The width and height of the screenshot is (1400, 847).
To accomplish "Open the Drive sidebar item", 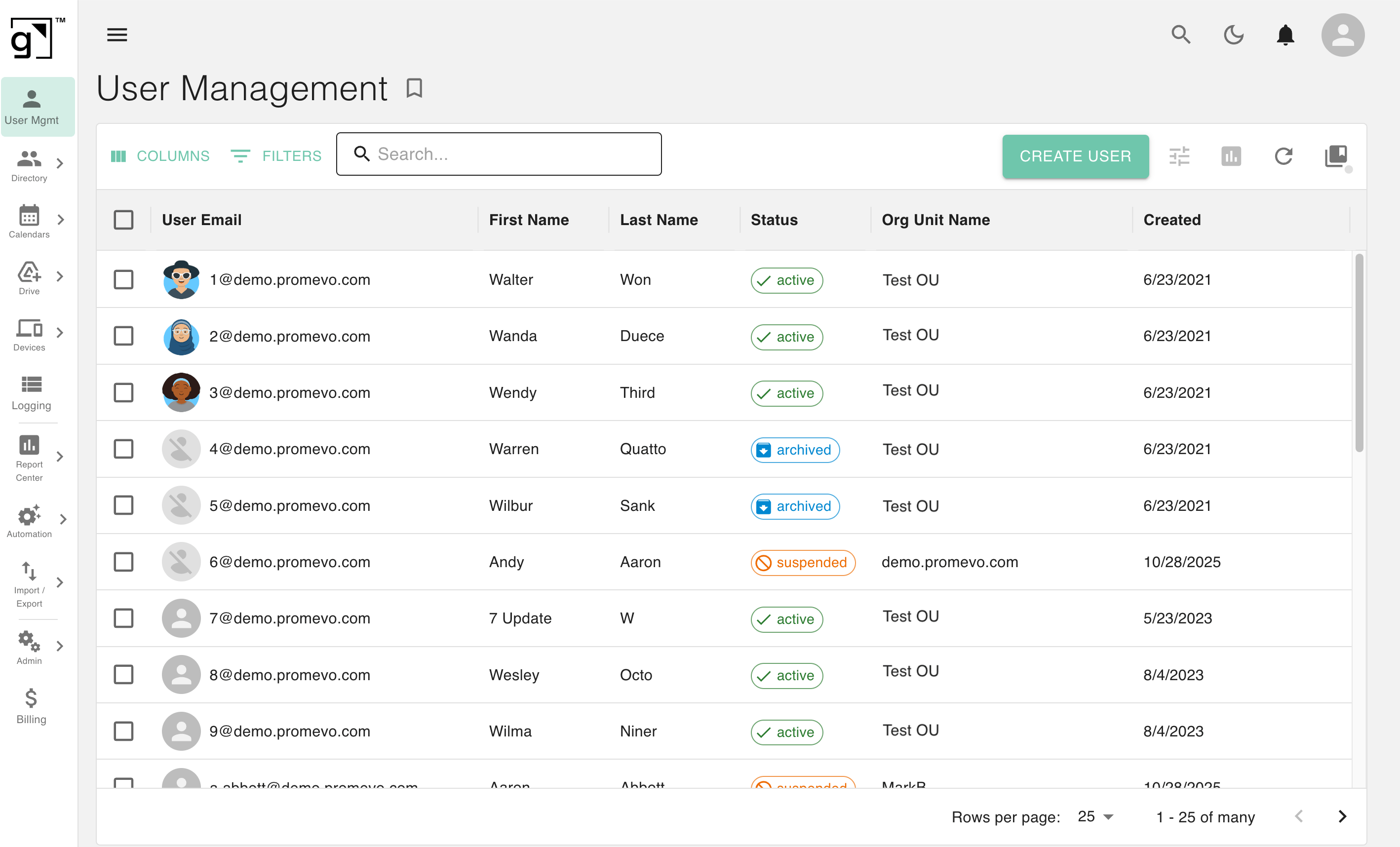I will 29,278.
